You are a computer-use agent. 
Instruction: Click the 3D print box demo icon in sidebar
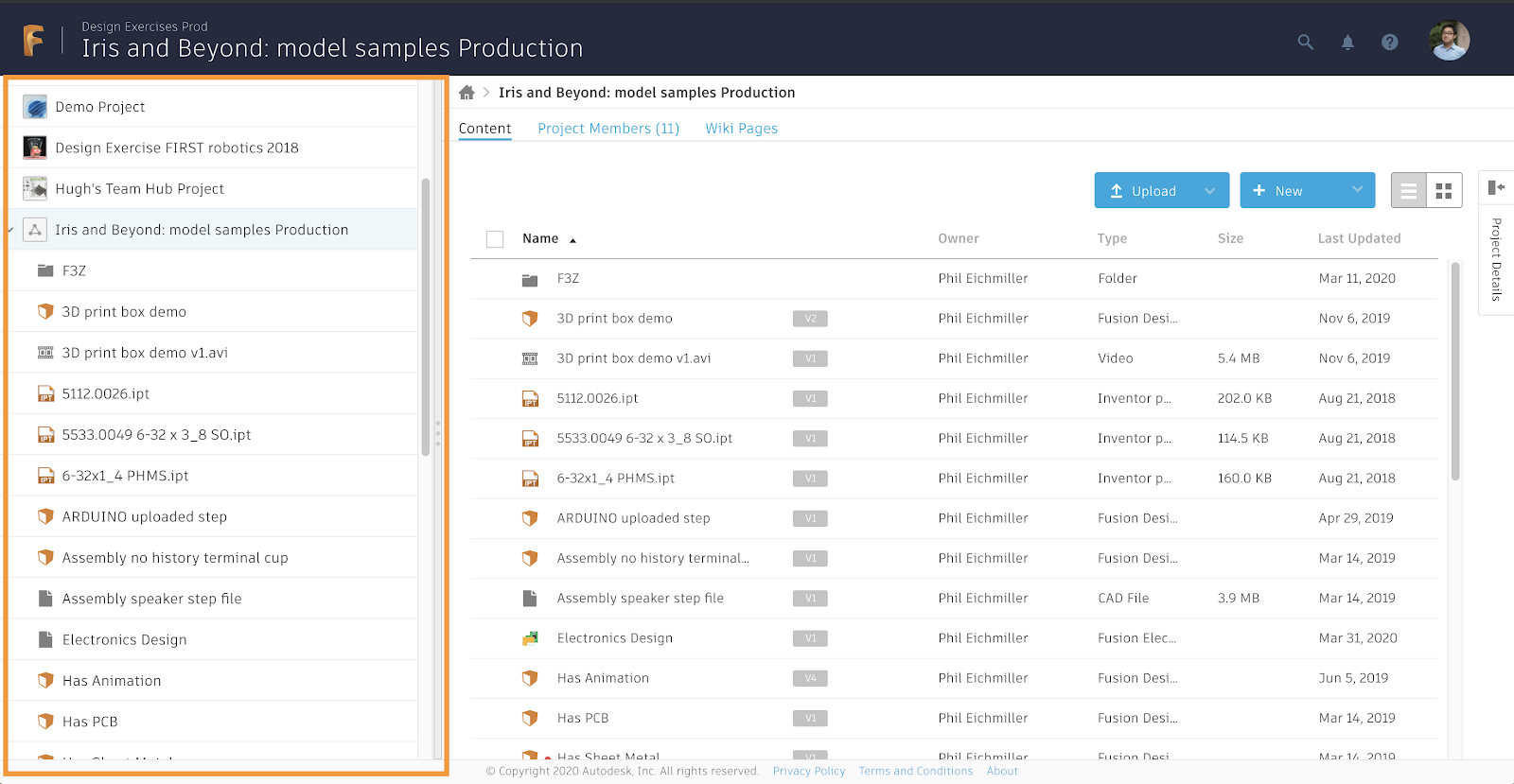point(45,311)
